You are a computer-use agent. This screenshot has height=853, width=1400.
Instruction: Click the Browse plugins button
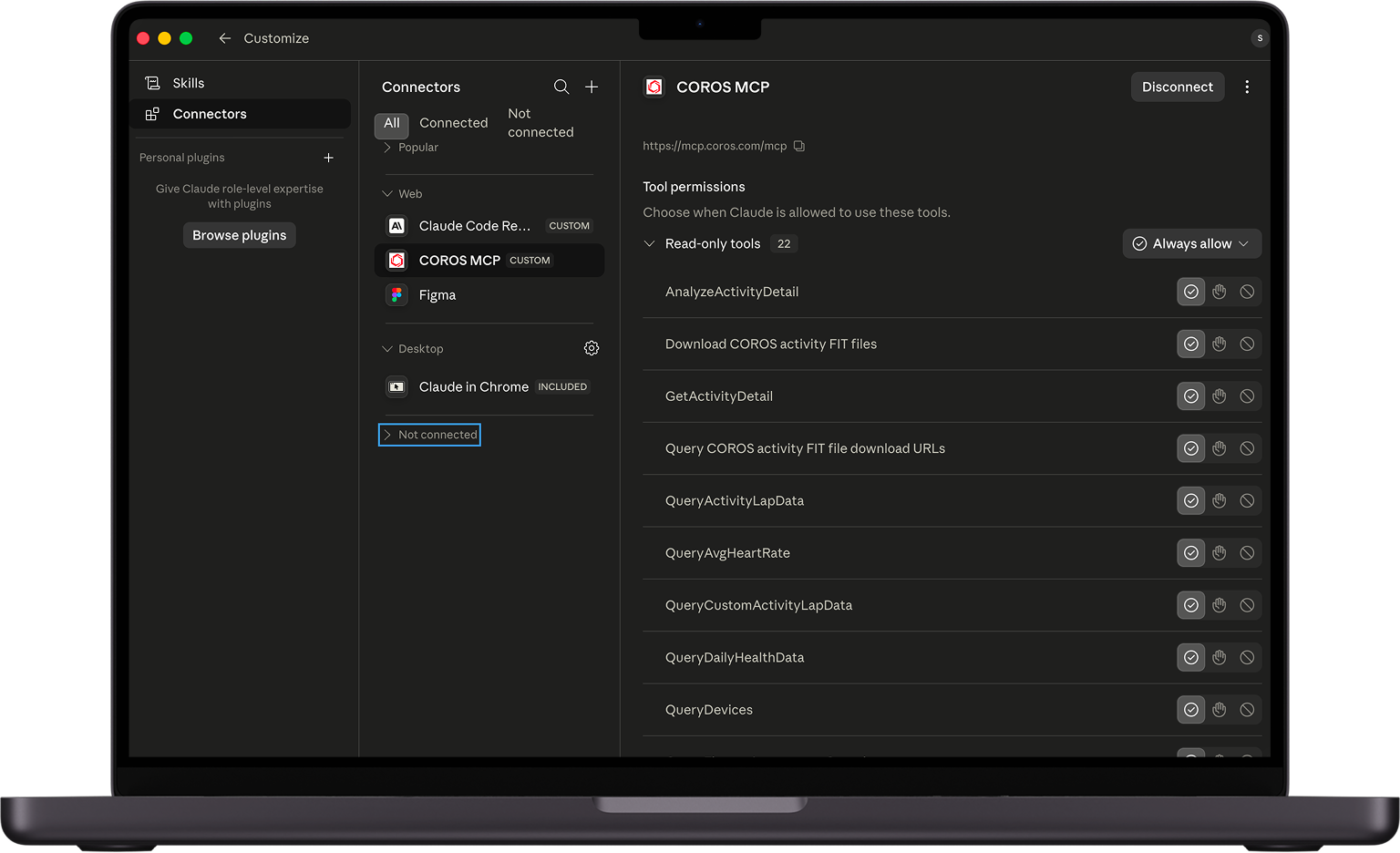pyautogui.click(x=240, y=235)
